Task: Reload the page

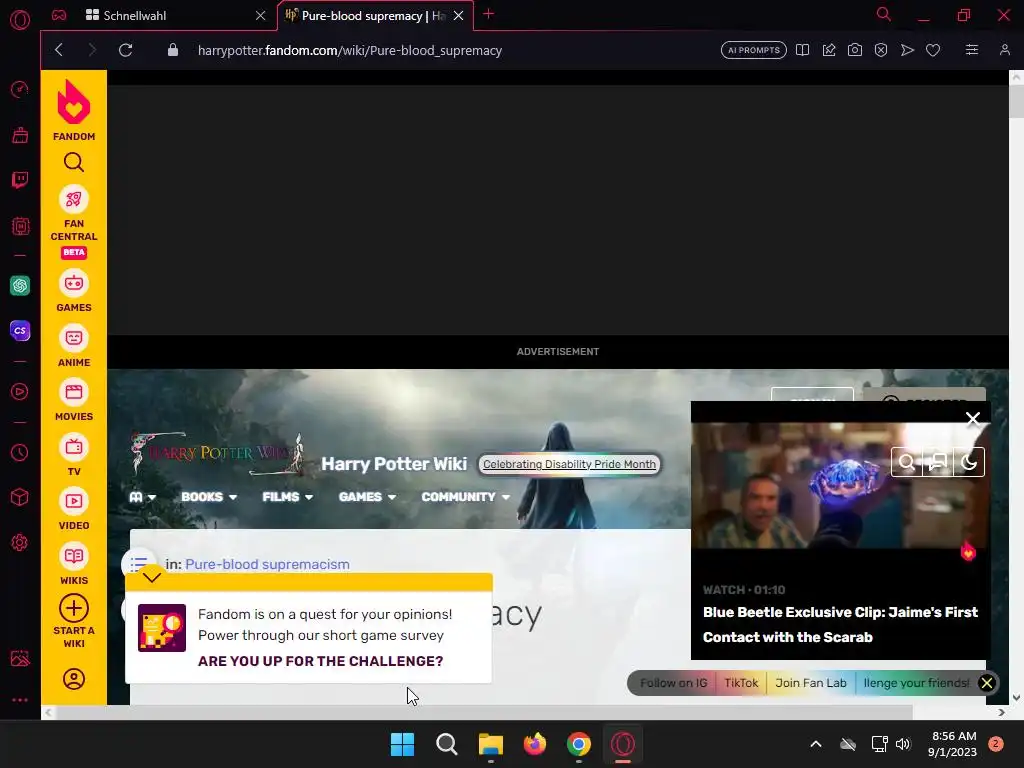Action: pyautogui.click(x=125, y=50)
